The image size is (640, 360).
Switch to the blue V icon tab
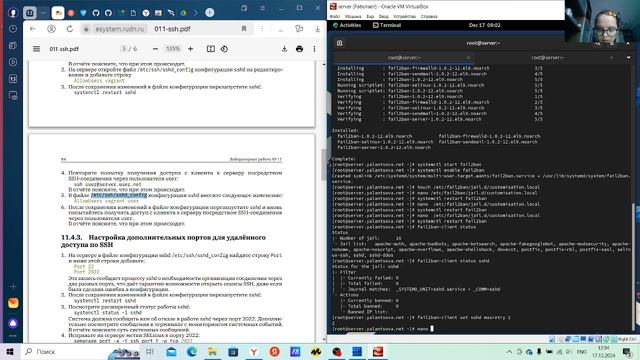click(x=83, y=13)
